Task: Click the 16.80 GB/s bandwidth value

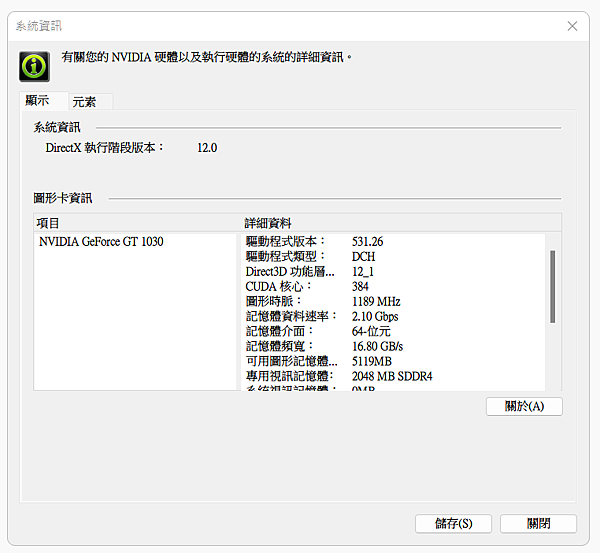Action: 377,346
